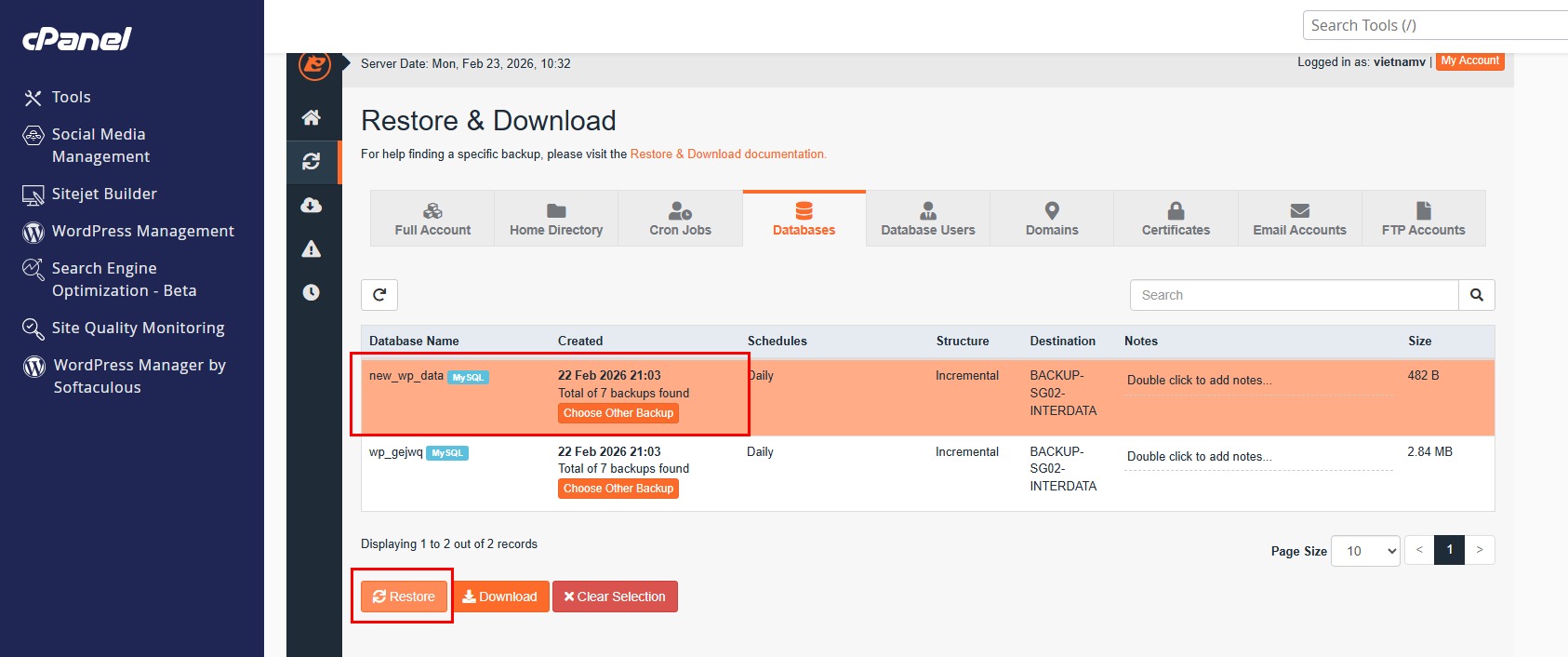This screenshot has width=1568, height=657.
Task: Switch to the Email Accounts tab
Action: click(1299, 219)
